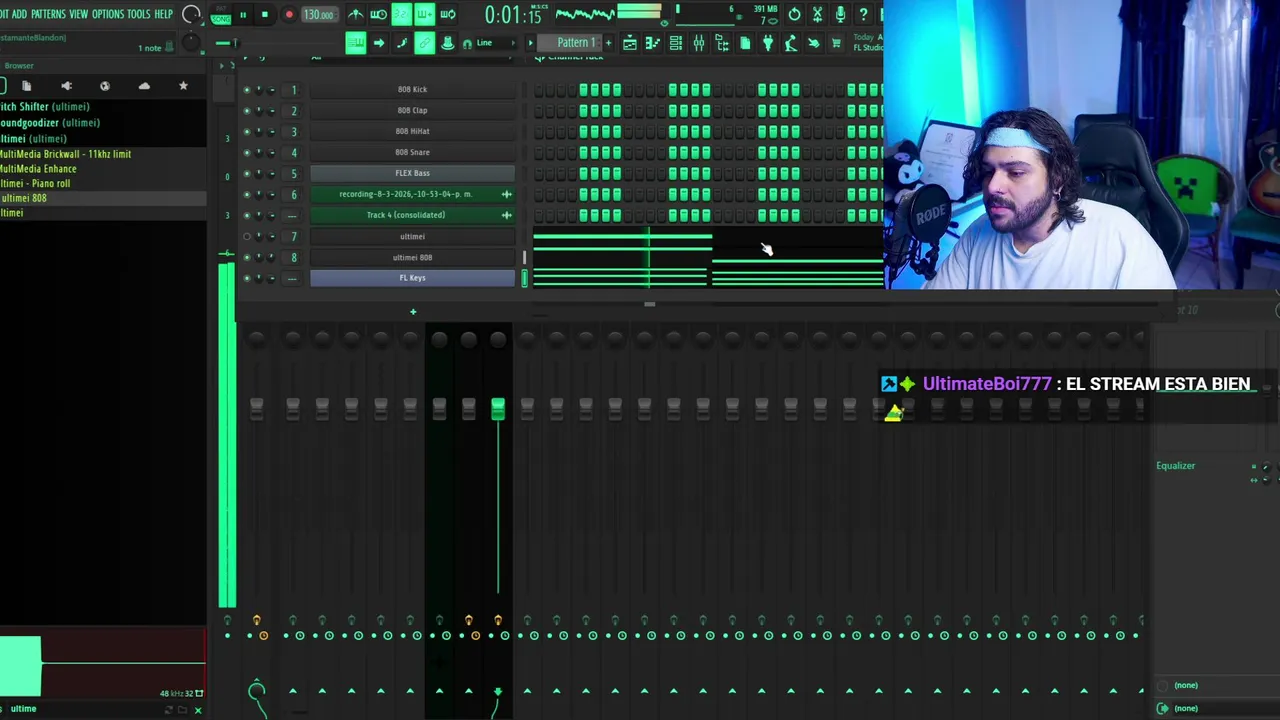The width and height of the screenshot is (1280, 720).
Task: Open mixer track selector for 808 Kick
Action: (294, 90)
